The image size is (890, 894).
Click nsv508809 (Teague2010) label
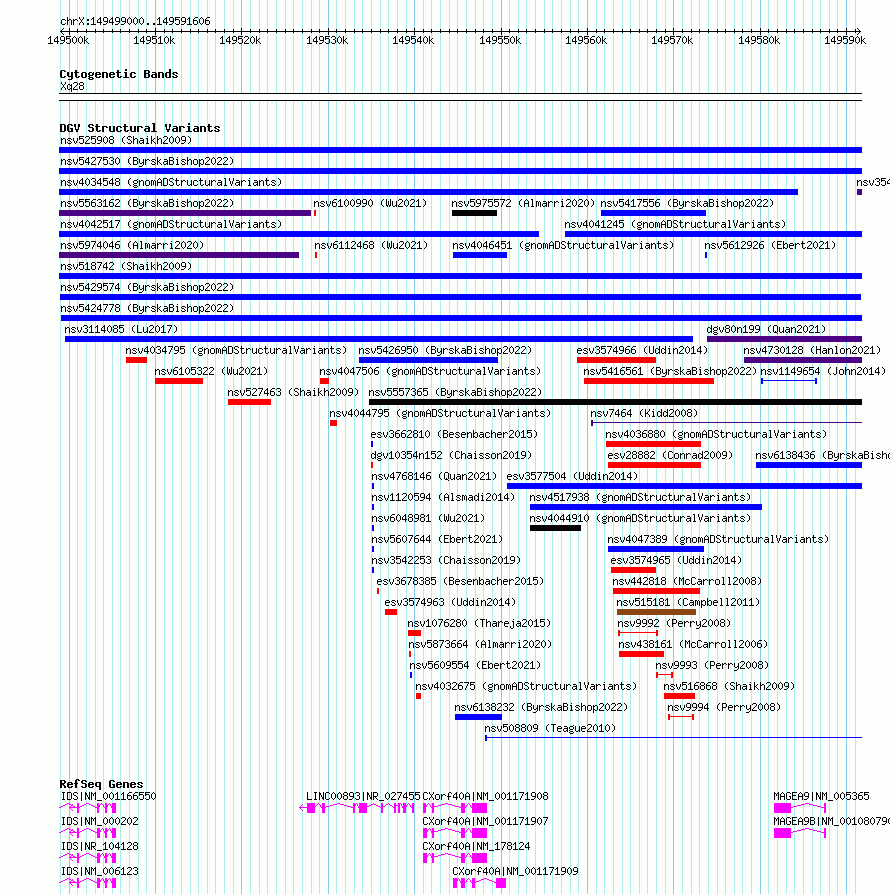(x=550, y=729)
